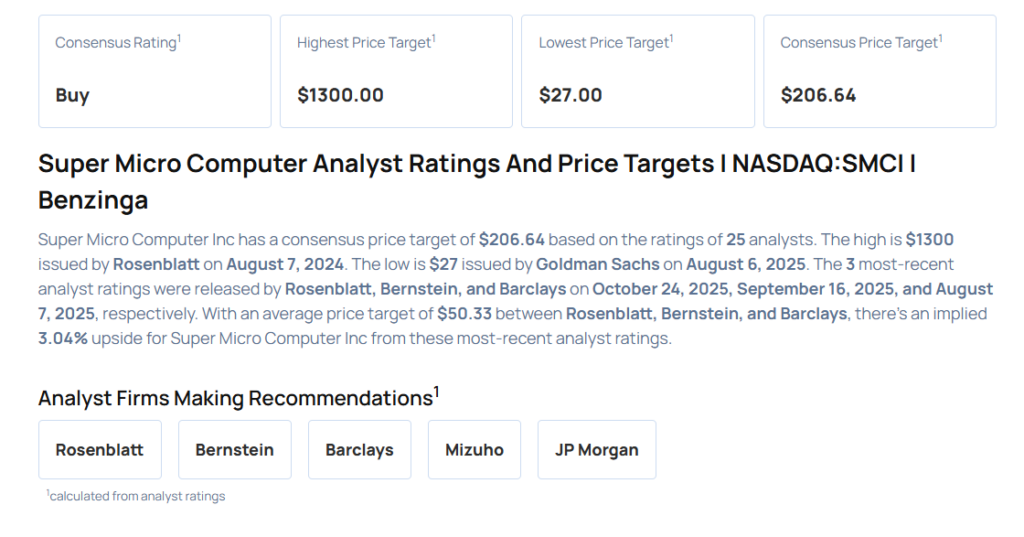The width and height of the screenshot is (1024, 537).
Task: Click the Buy consensus rating value
Action: point(72,96)
